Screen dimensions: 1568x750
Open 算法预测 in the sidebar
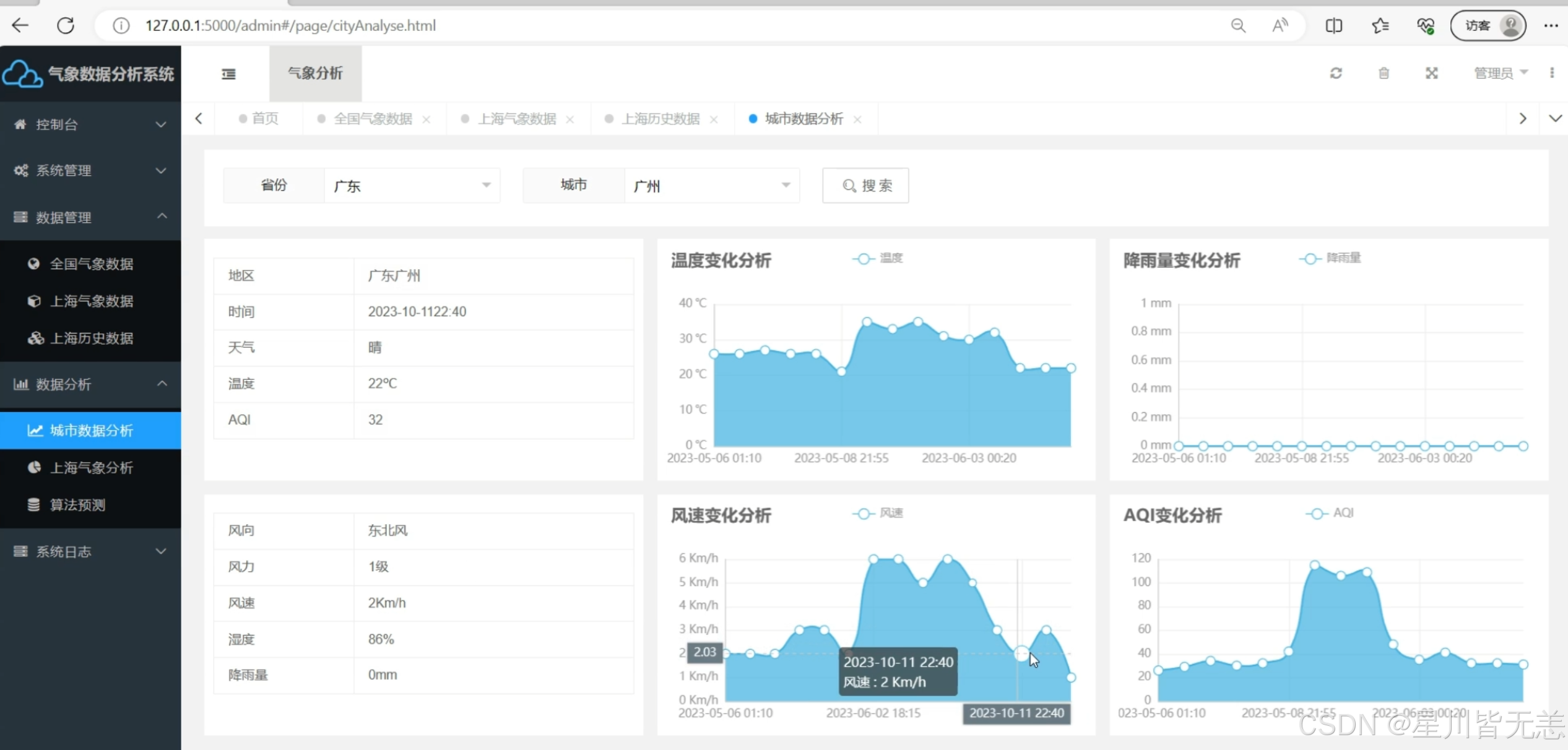(77, 505)
